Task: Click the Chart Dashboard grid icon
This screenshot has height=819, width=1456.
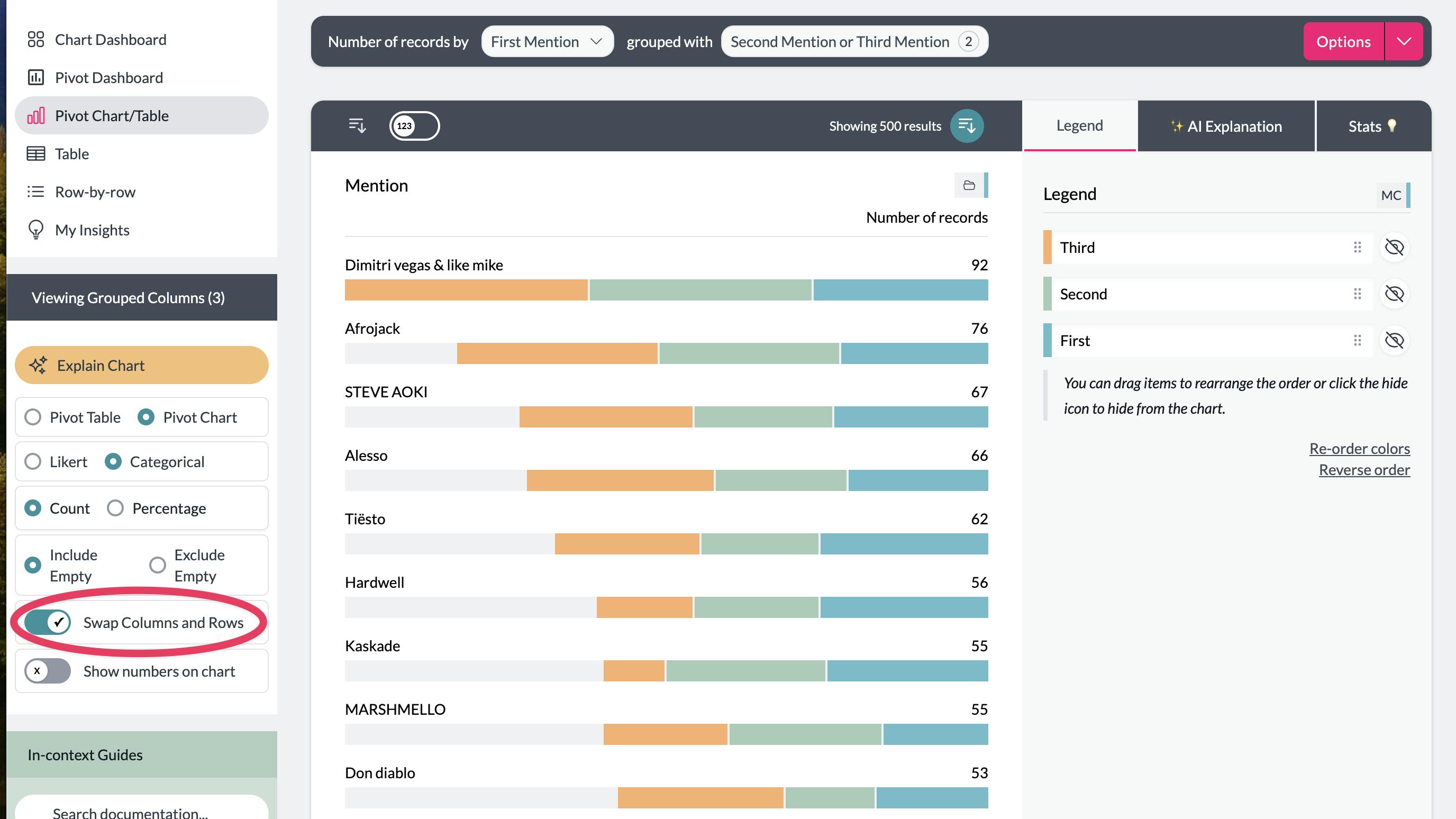Action: pyautogui.click(x=35, y=40)
